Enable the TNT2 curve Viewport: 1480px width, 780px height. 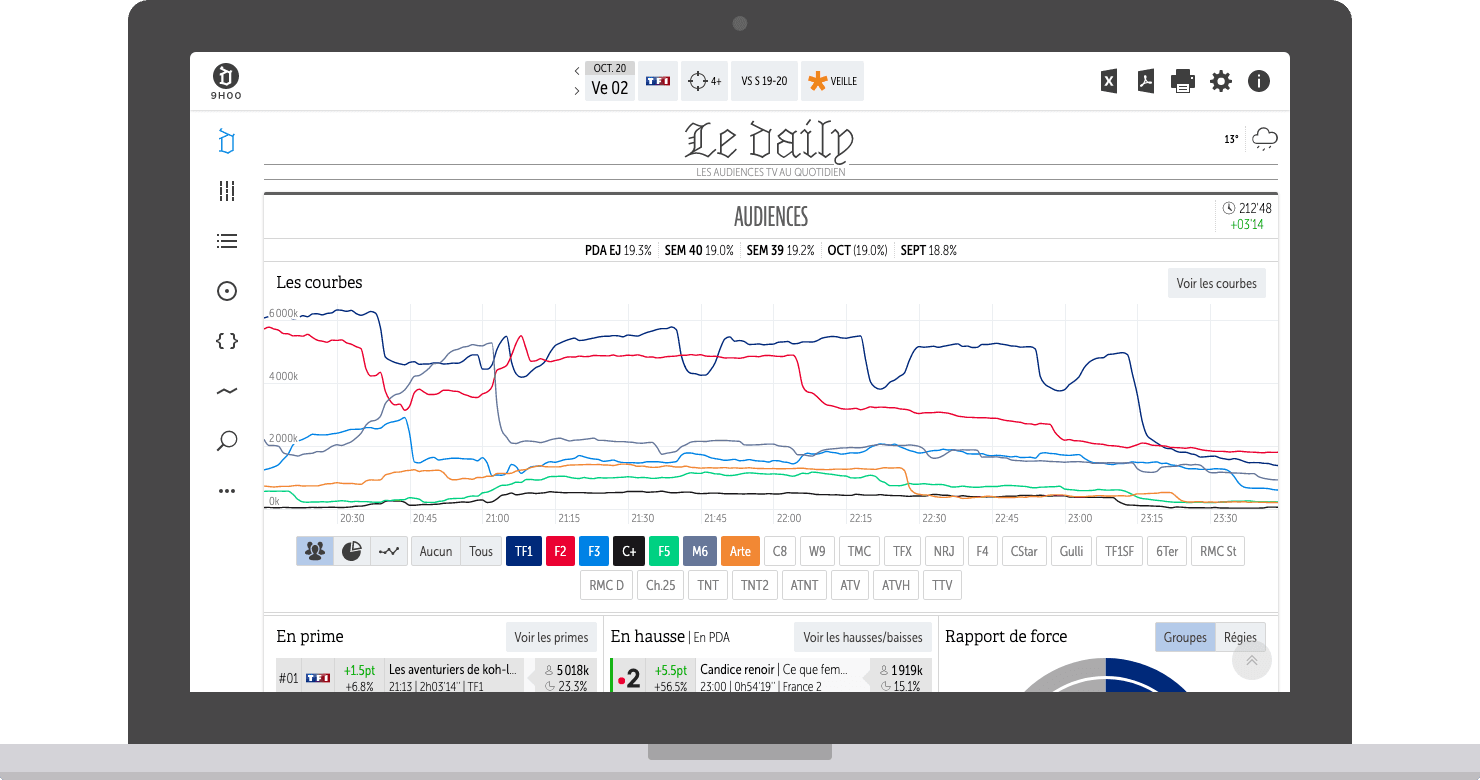[x=755, y=585]
